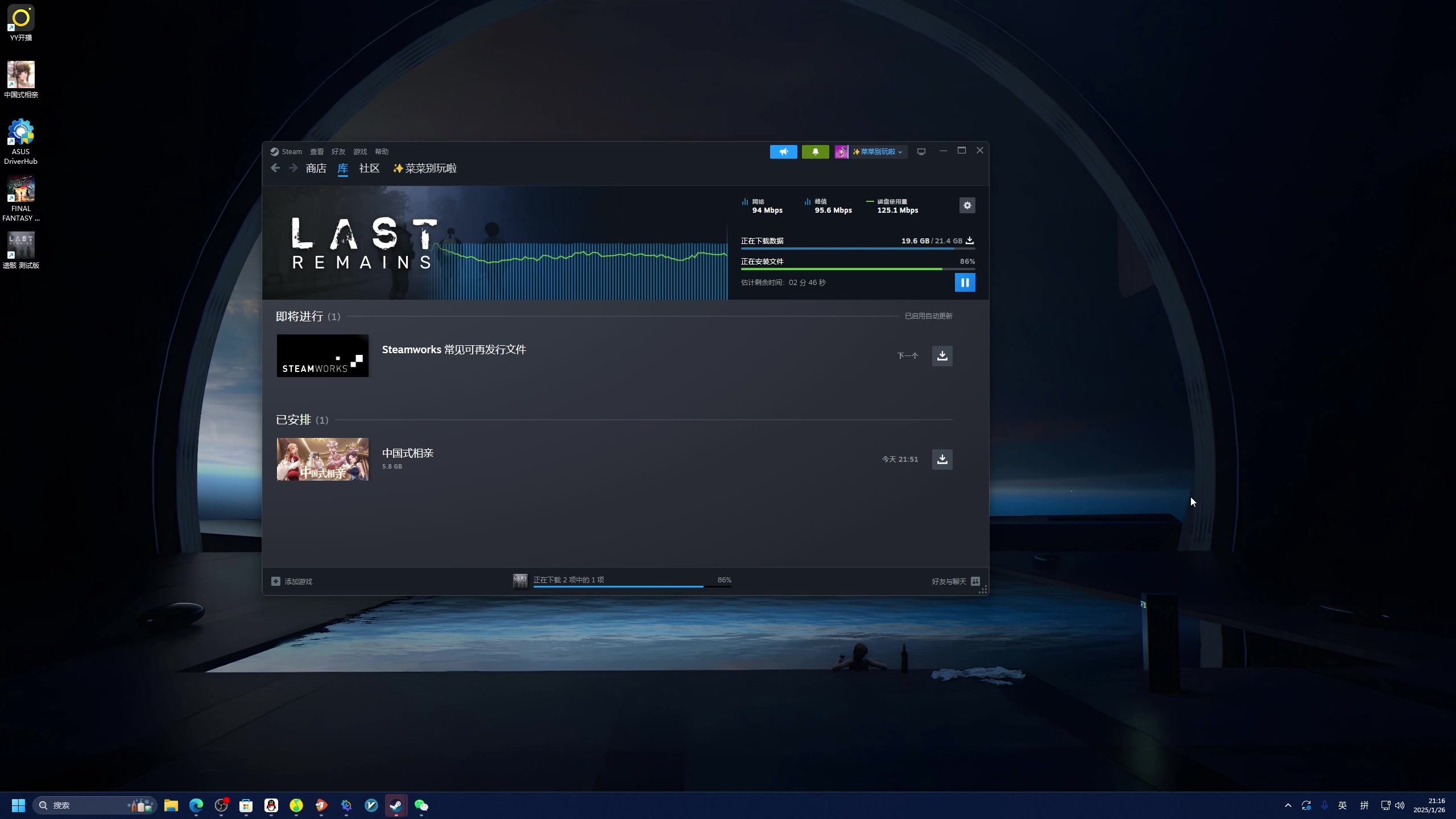This screenshot has width=1456, height=819.
Task: Go back with left arrow
Action: 275,168
